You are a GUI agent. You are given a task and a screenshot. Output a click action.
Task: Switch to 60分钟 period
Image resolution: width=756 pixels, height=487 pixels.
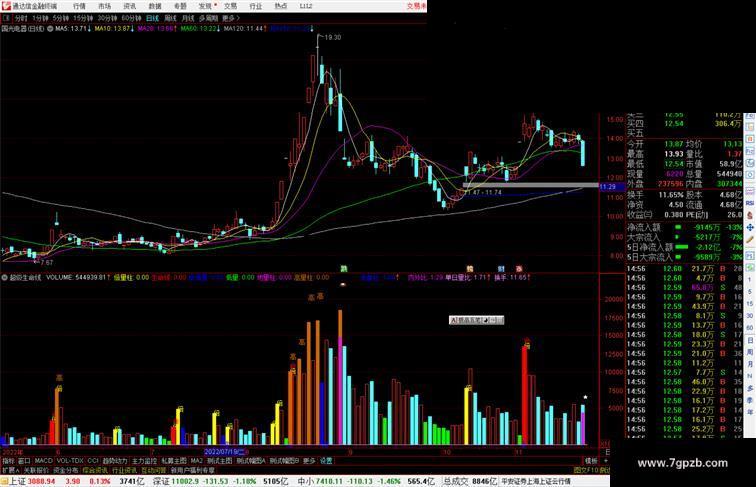point(131,18)
